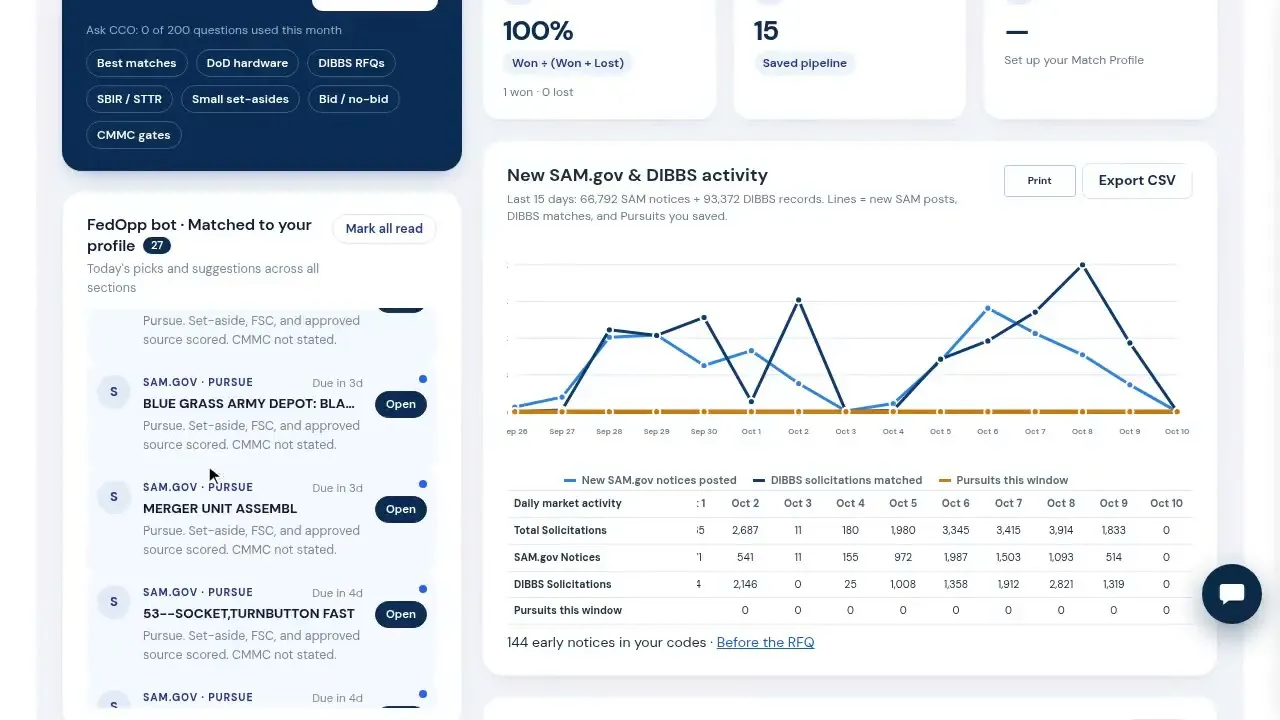Click the Pursuits this window legend entry

1004,480
